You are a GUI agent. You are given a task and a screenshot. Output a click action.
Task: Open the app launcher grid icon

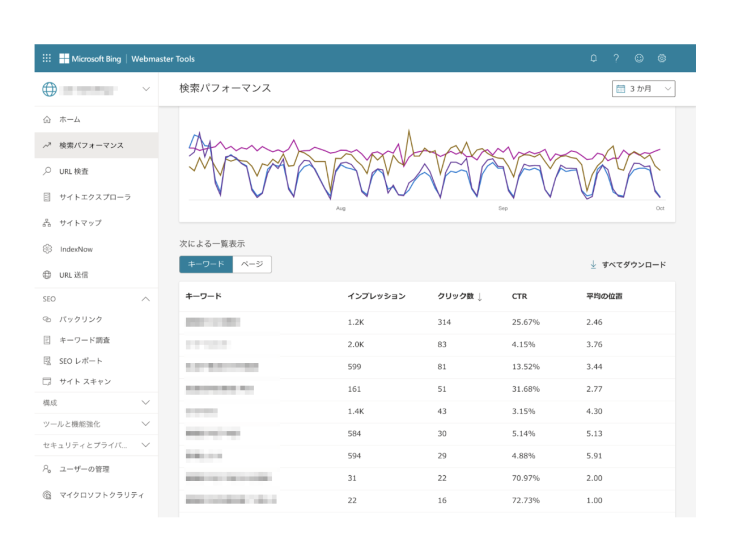pos(47,58)
